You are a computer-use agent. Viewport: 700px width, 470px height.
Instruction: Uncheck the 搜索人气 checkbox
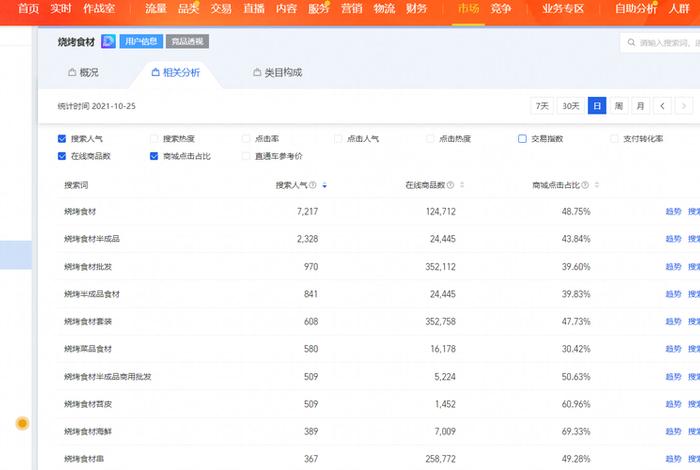[x=63, y=139]
